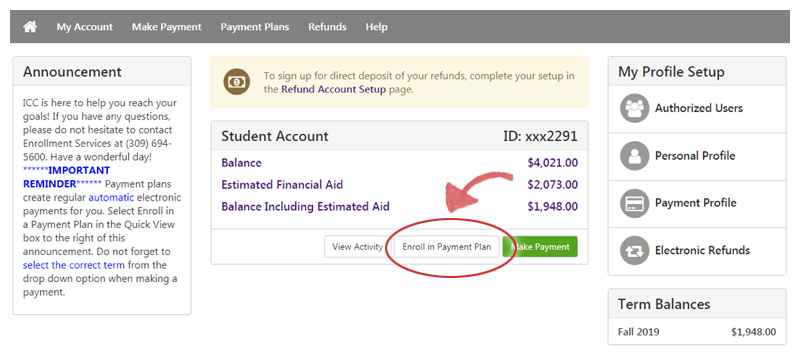This screenshot has width=800, height=360.
Task: Click 'select the correct term' link
Action: point(73,265)
